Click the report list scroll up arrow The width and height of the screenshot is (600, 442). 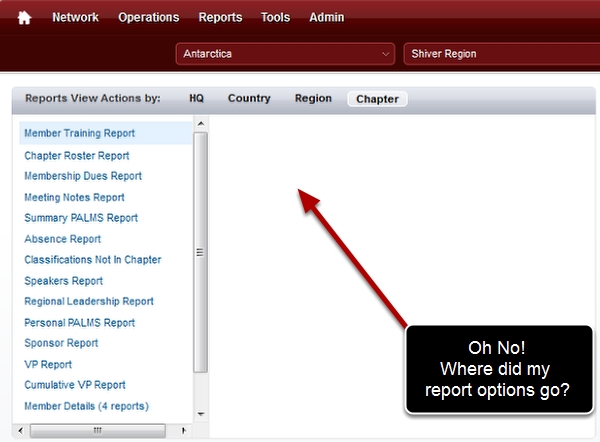tap(200, 124)
